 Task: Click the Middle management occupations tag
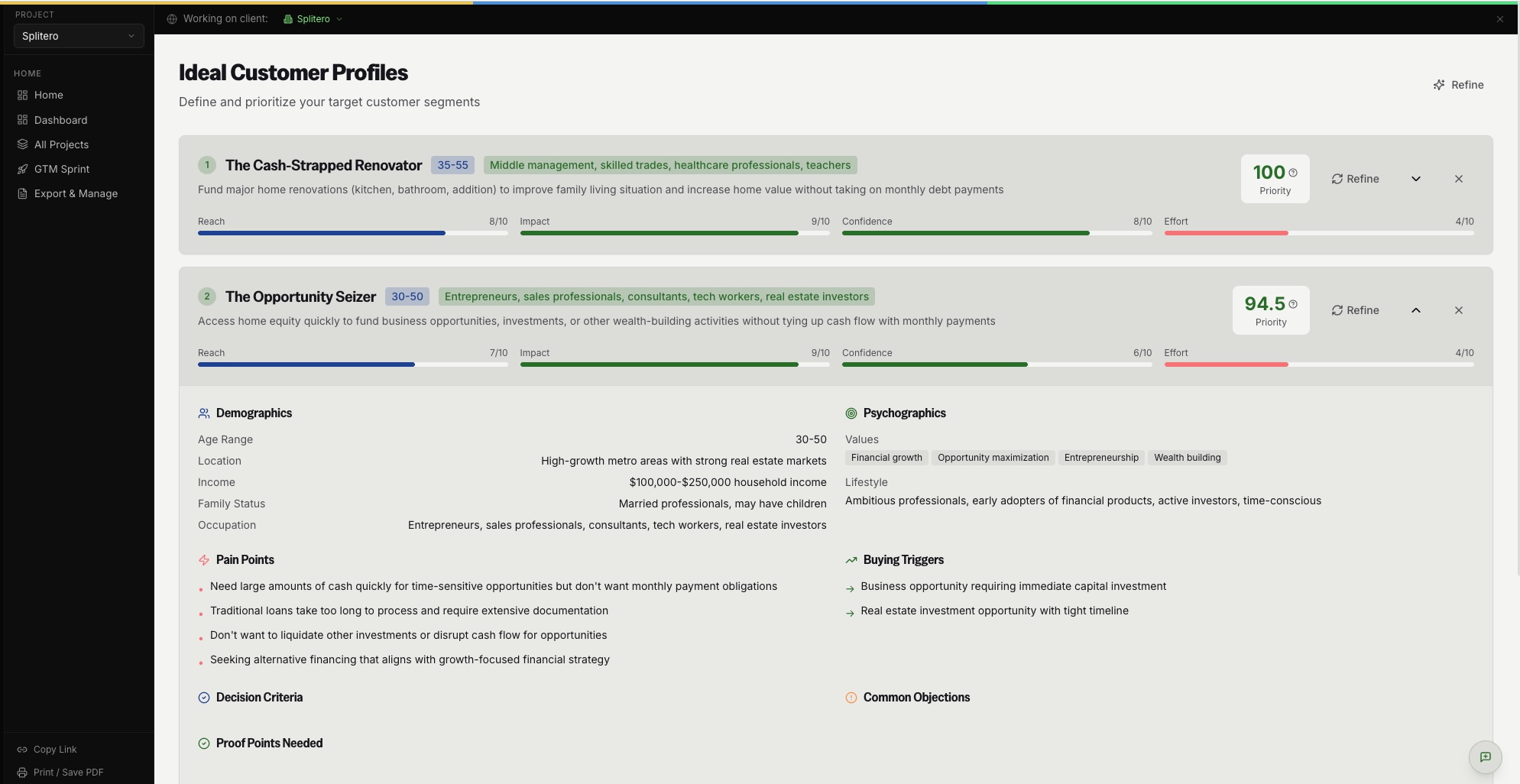(670, 165)
